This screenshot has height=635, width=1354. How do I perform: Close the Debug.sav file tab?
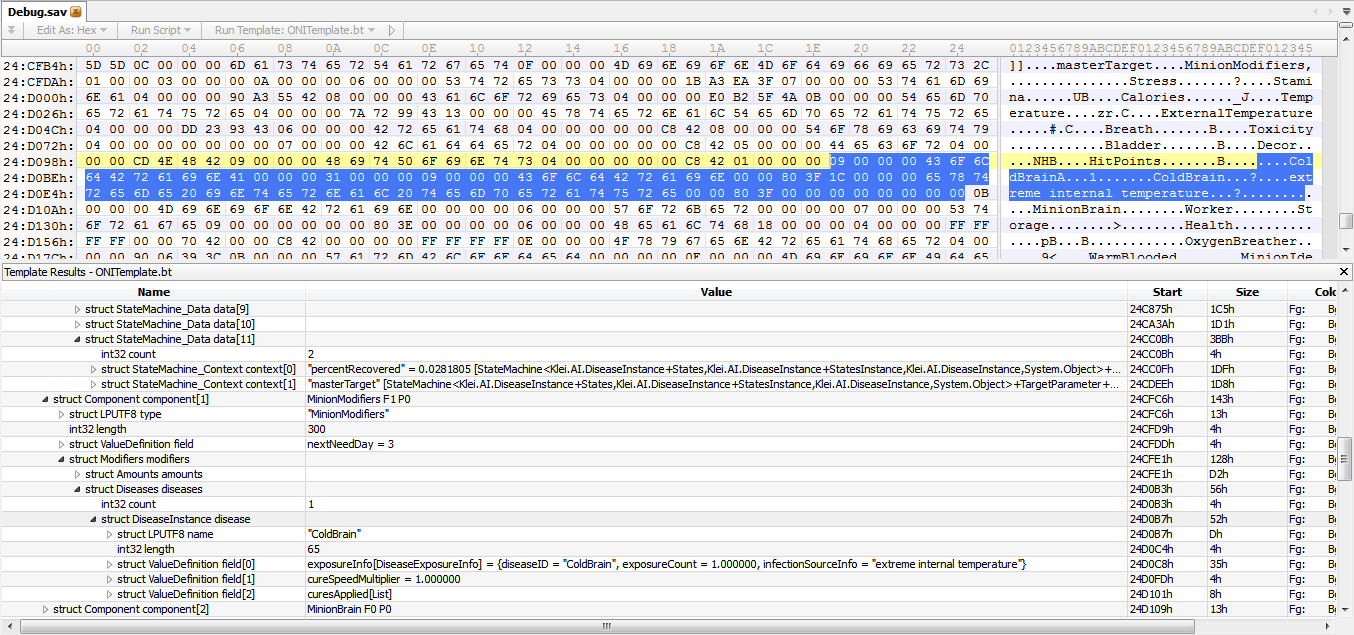coord(75,11)
